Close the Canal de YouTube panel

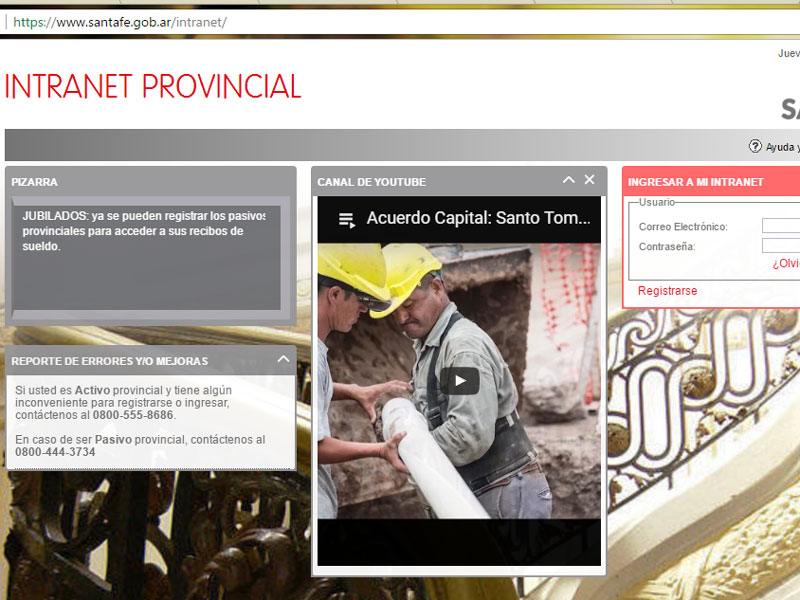tap(589, 180)
